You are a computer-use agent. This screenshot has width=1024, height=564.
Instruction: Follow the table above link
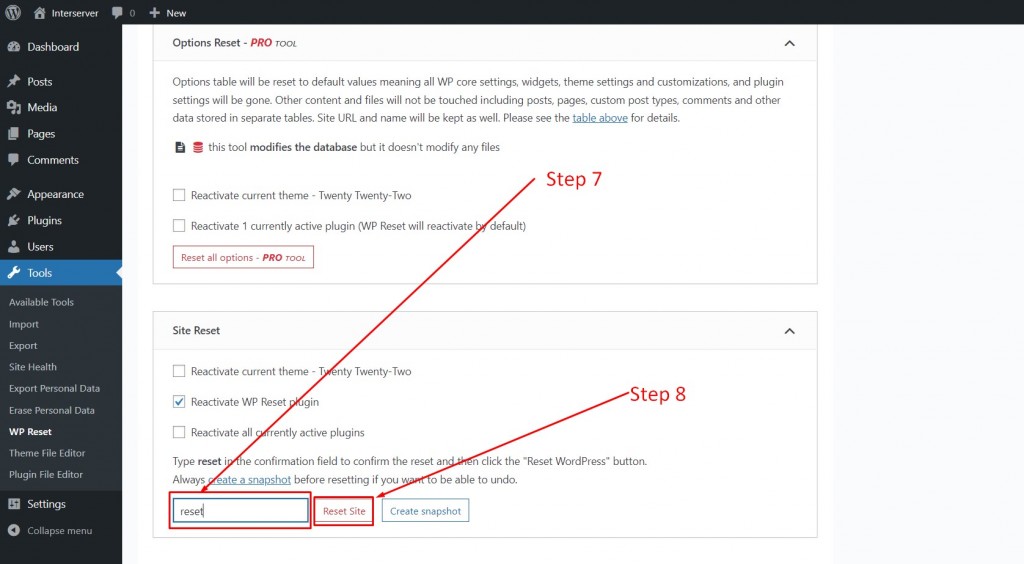pyautogui.click(x=600, y=118)
